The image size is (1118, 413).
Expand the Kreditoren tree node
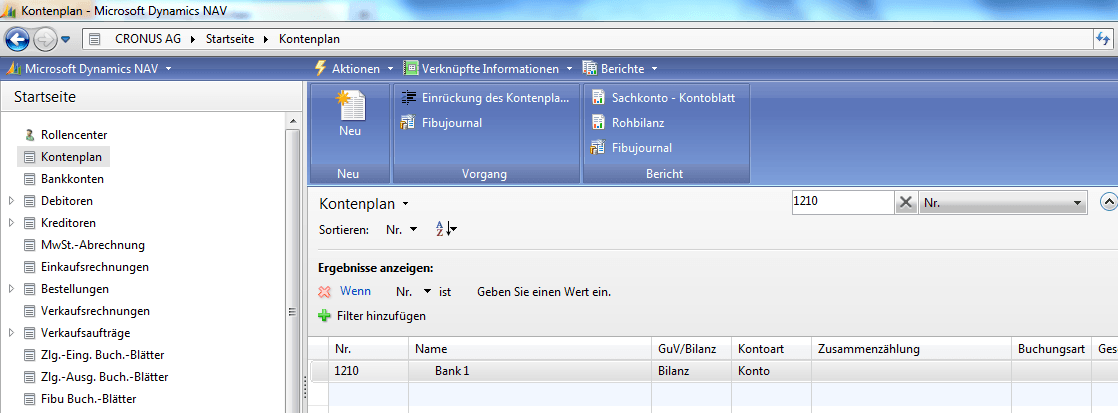click(11, 223)
